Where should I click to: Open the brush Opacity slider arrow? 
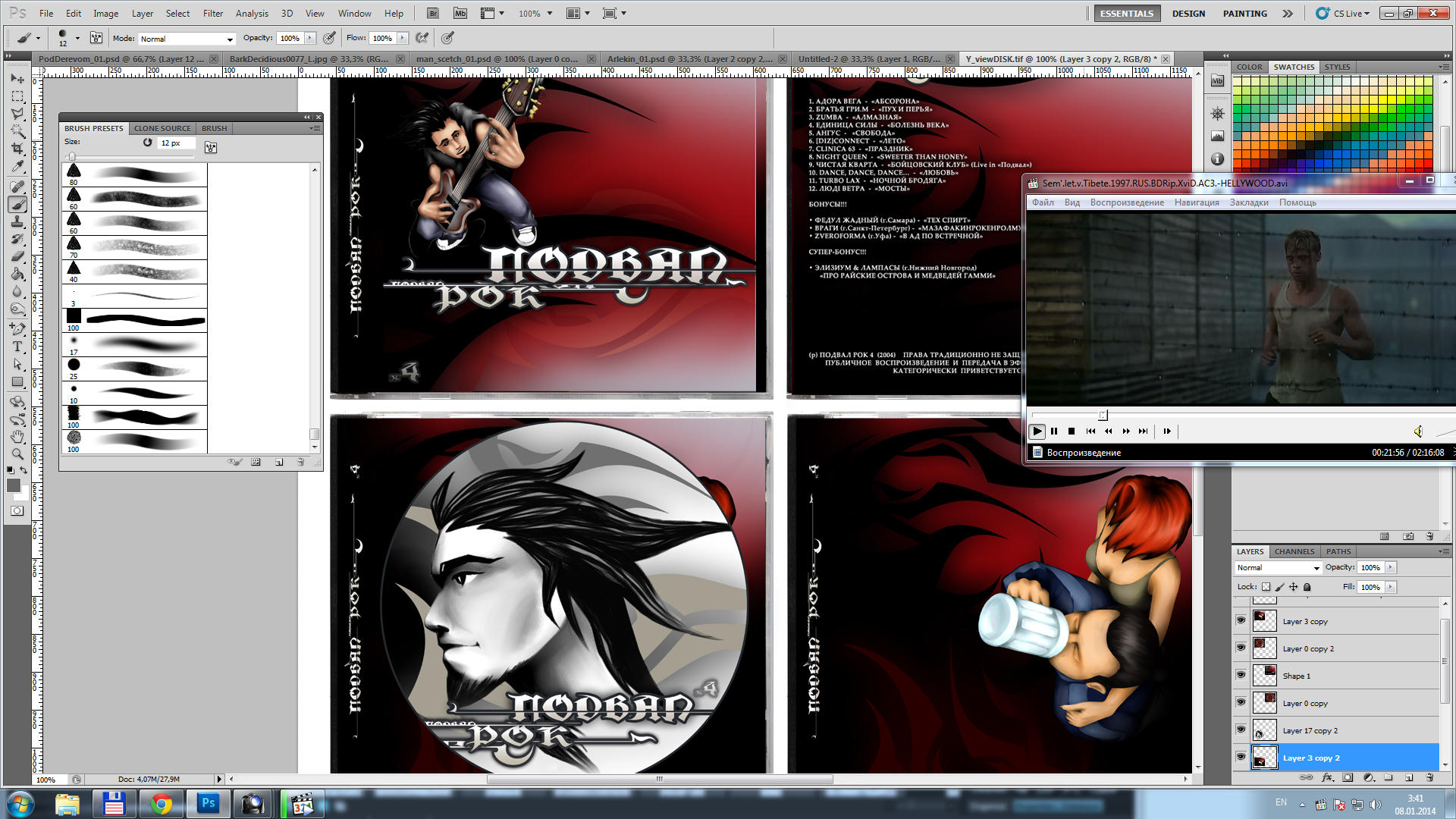click(310, 38)
